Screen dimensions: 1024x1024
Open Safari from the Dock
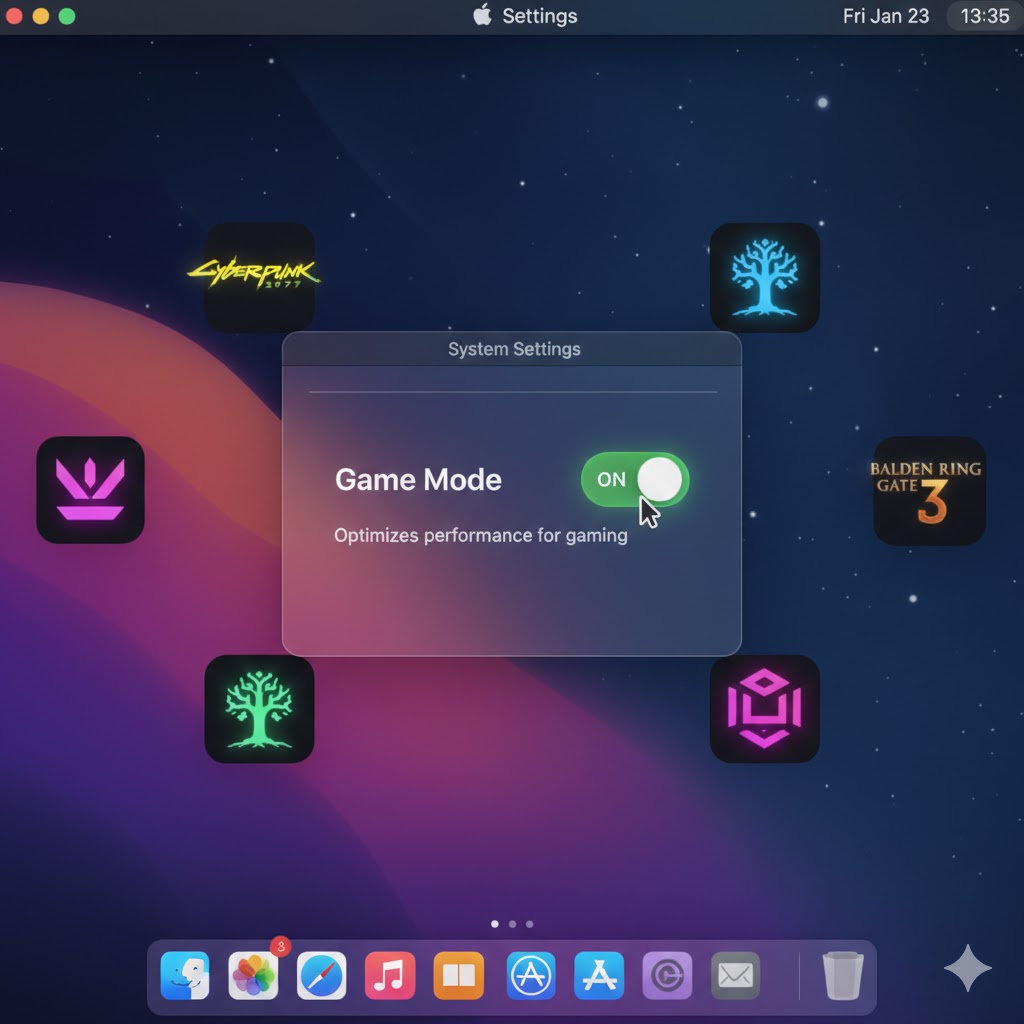pos(322,975)
